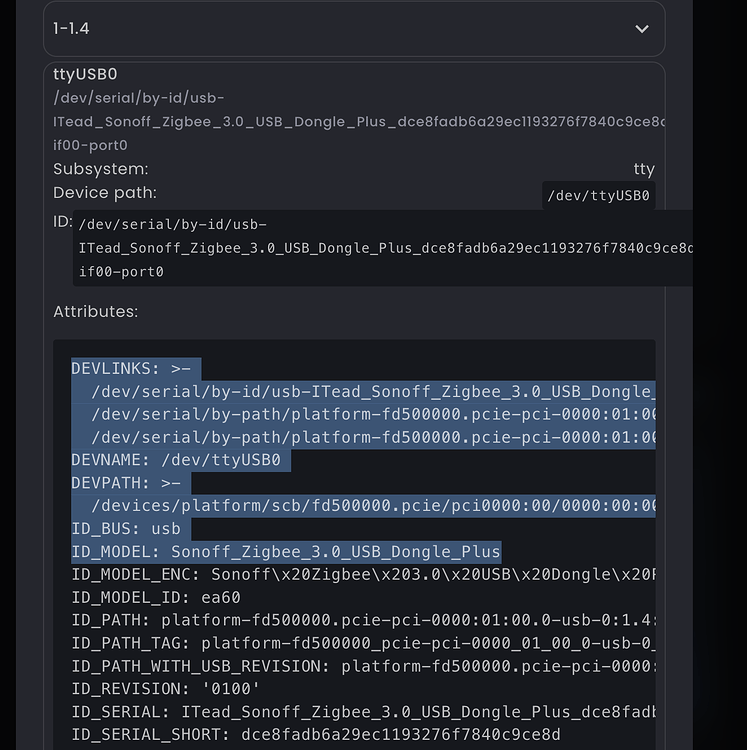Click the /dev/ttyUSB0 device path value
Screen dimensions: 747x750
(x=598, y=196)
